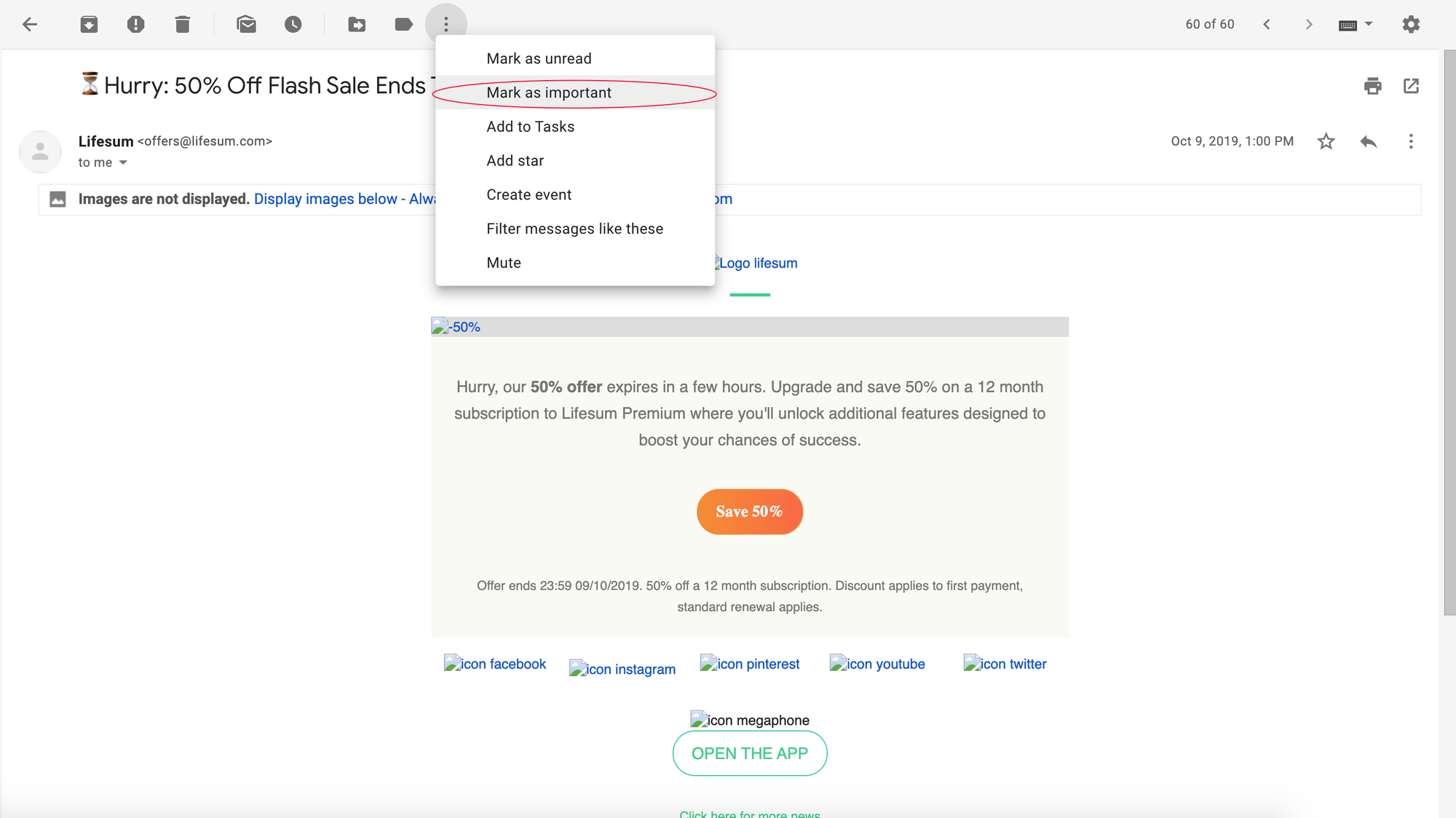The image size is (1456, 818).
Task: Click 'Display images below' link
Action: coord(325,199)
